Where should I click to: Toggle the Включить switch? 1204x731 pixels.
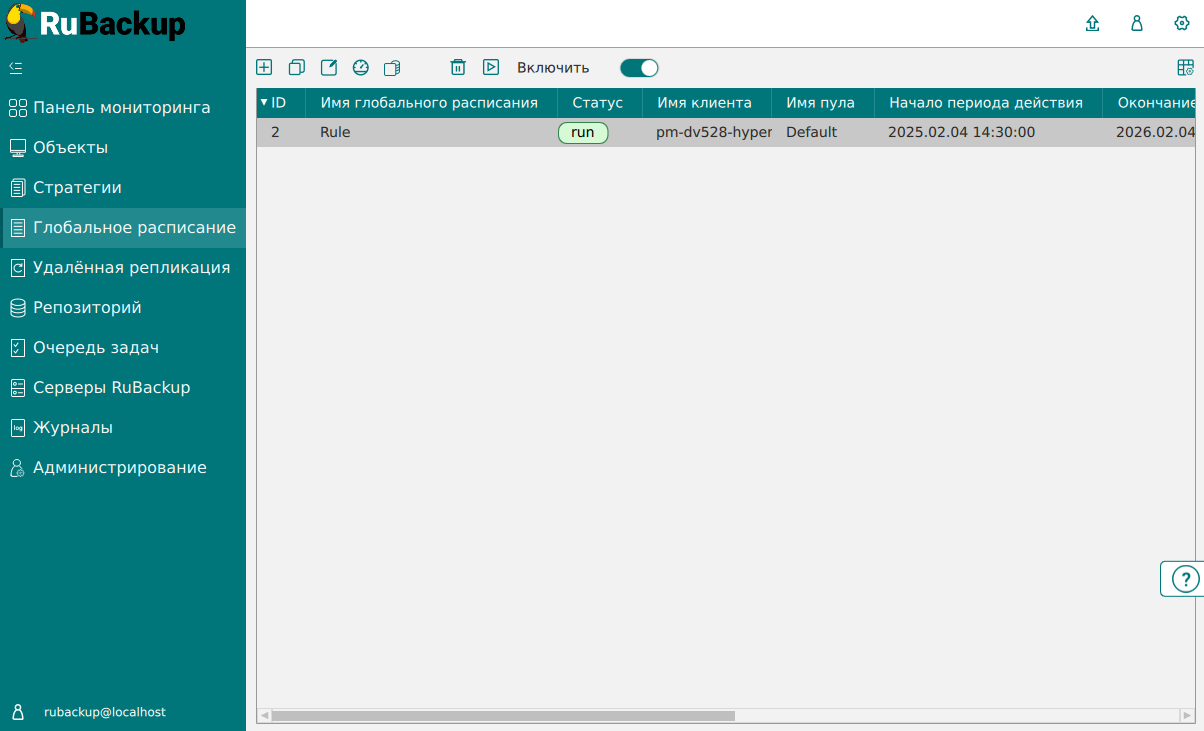(x=639, y=68)
